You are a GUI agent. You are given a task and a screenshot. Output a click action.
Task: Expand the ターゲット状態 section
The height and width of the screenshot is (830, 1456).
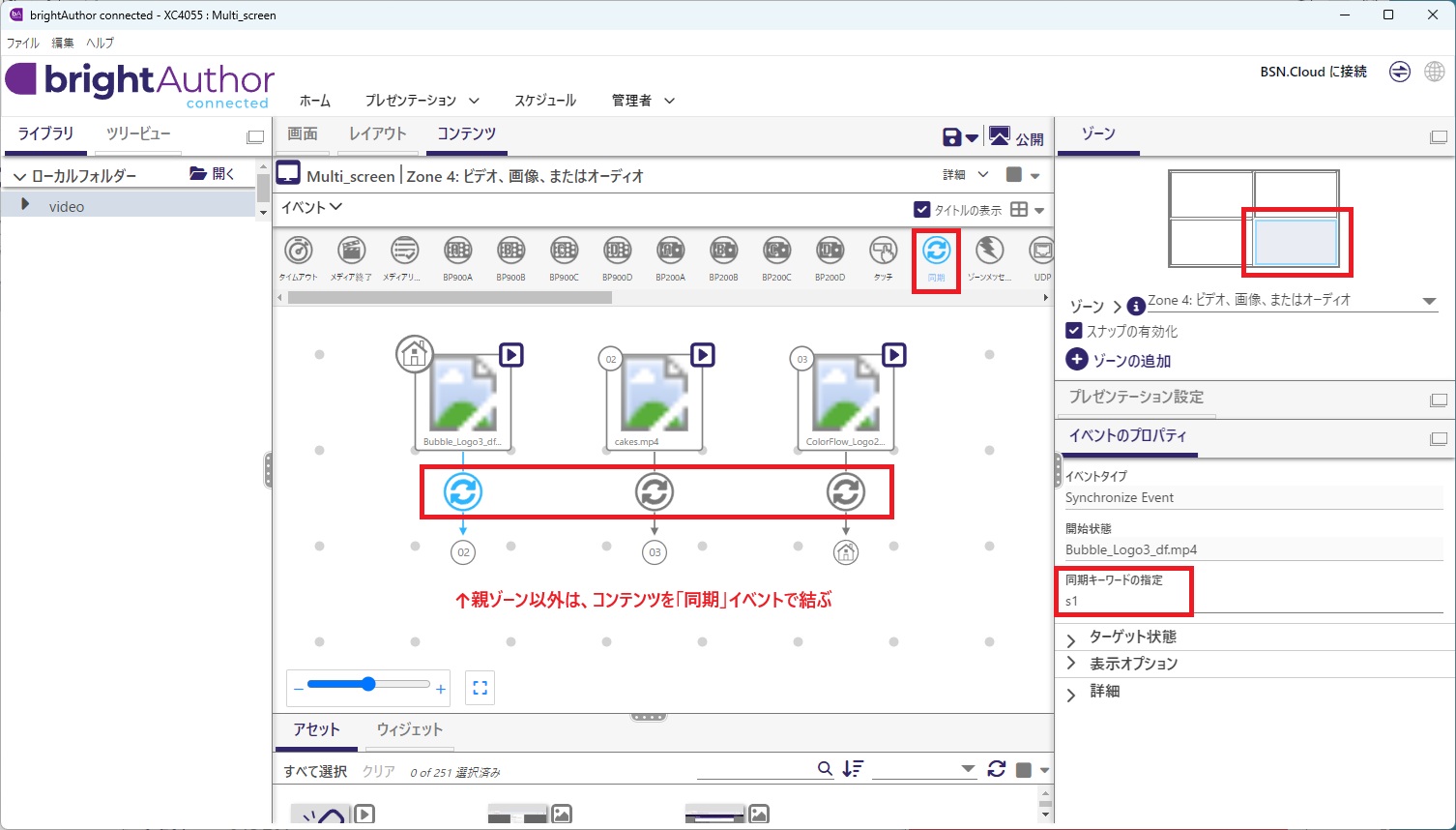(1071, 639)
